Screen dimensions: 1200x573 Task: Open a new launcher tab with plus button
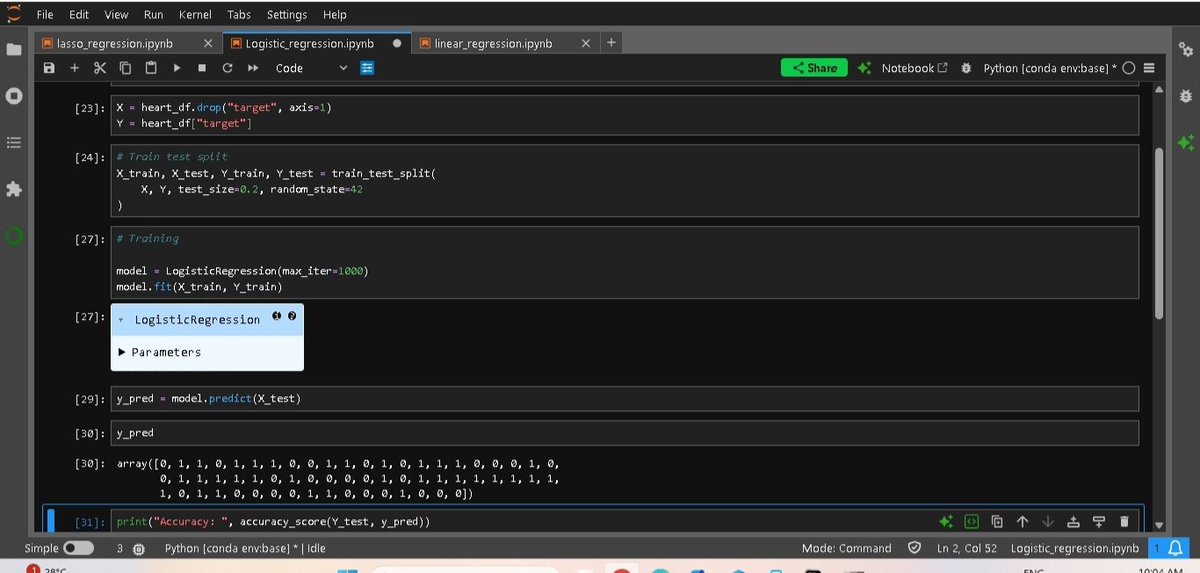click(x=611, y=43)
